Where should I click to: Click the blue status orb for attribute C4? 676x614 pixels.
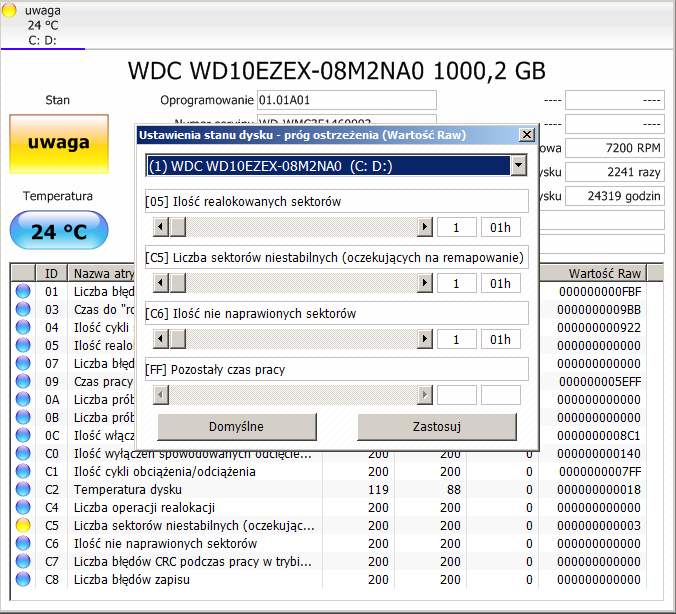(x=23, y=507)
